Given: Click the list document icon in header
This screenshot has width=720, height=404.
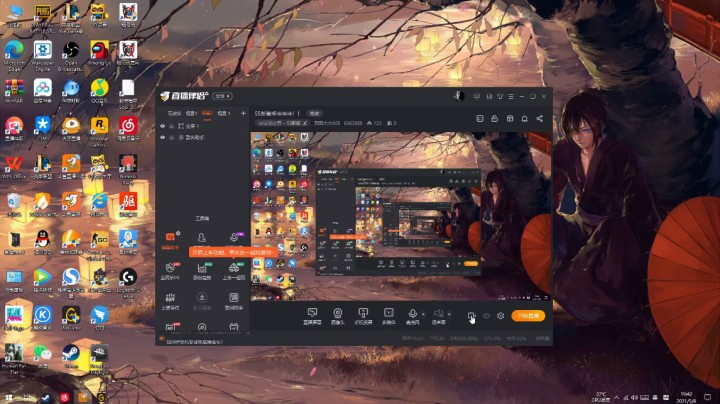Looking at the screenshot, I should (480, 118).
